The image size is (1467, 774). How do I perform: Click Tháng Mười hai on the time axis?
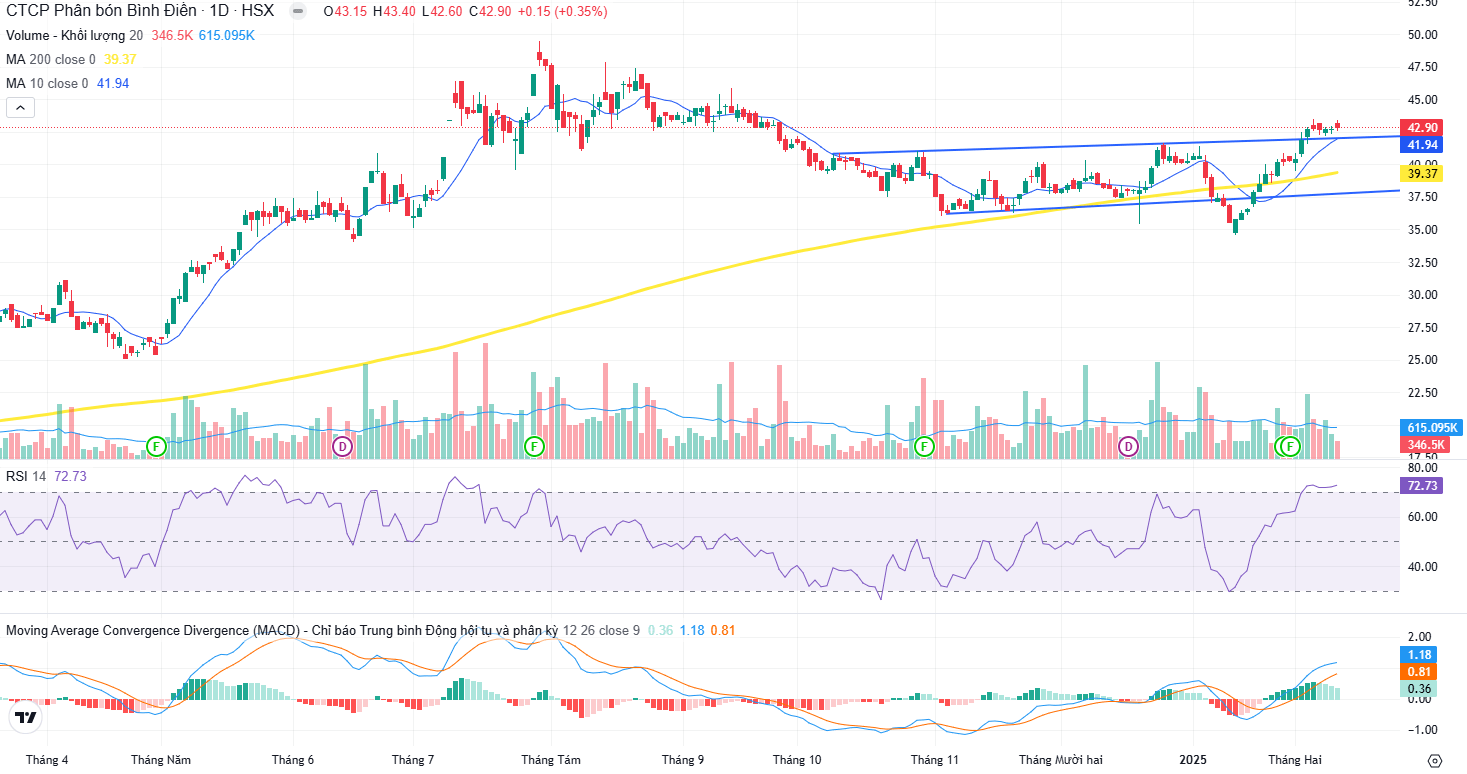click(x=1060, y=760)
